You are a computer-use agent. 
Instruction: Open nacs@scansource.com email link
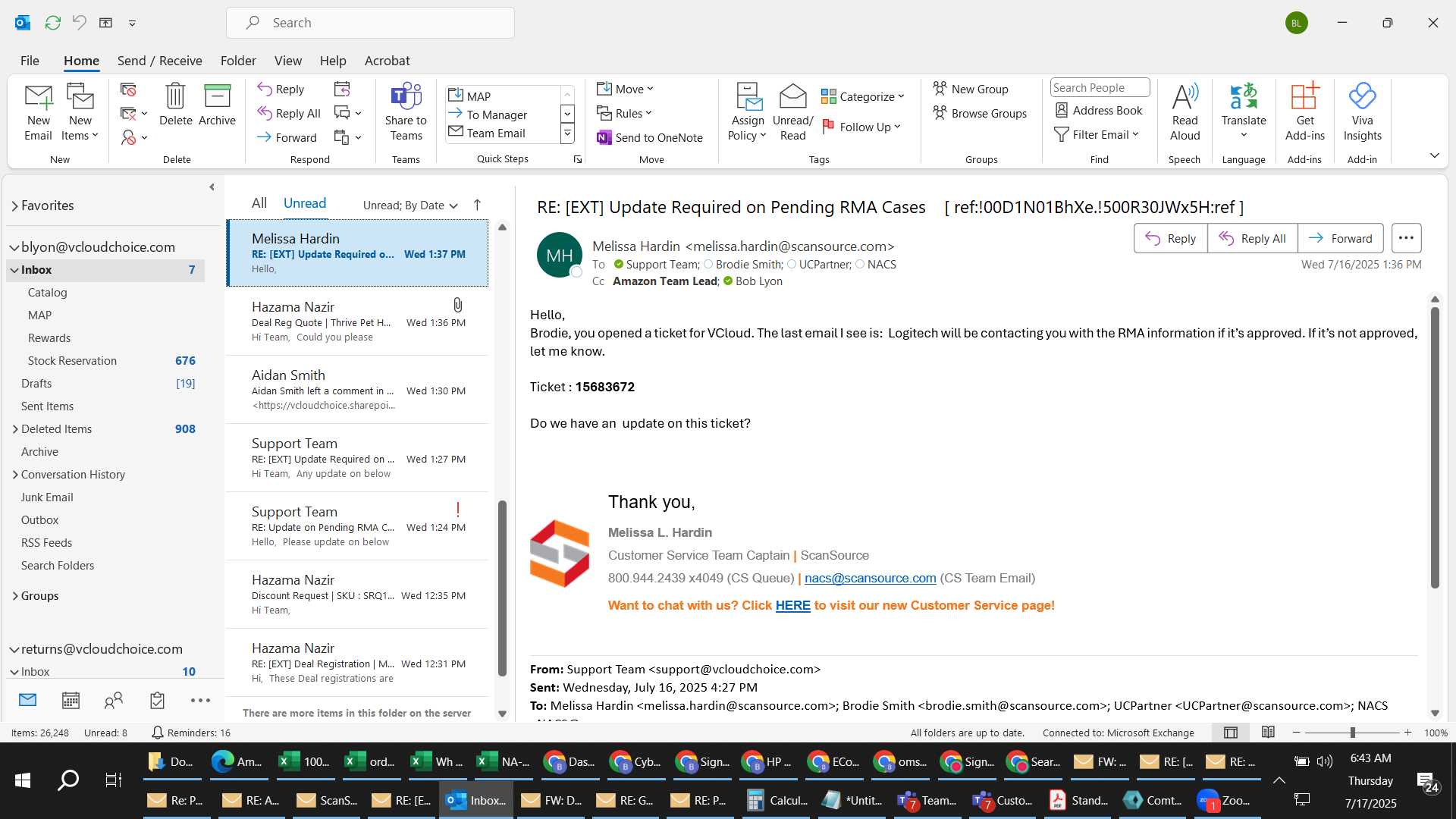(x=870, y=578)
